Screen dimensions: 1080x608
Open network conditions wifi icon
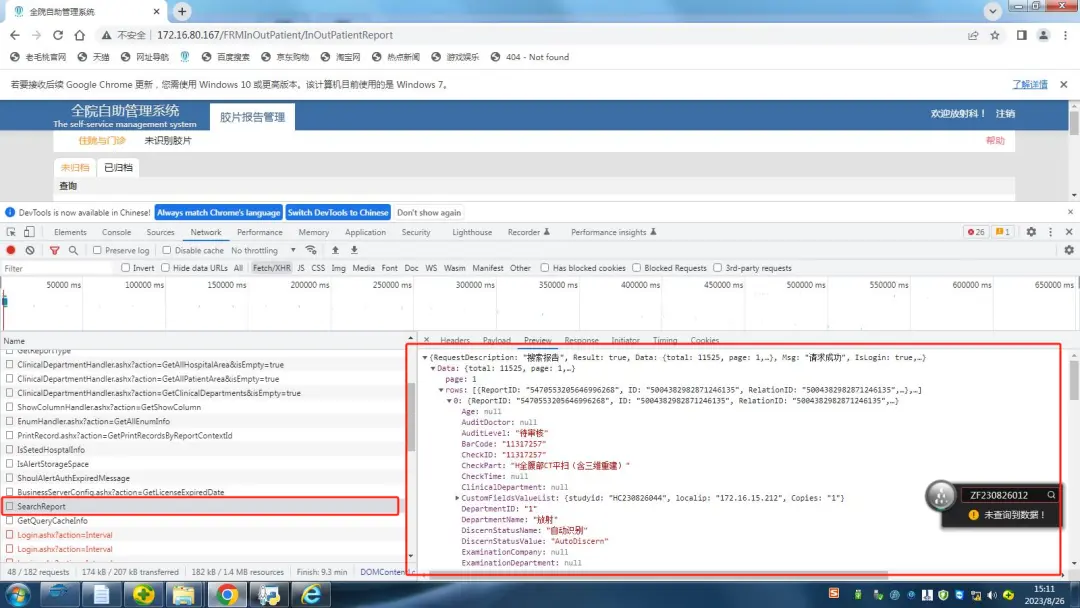[x=311, y=250]
